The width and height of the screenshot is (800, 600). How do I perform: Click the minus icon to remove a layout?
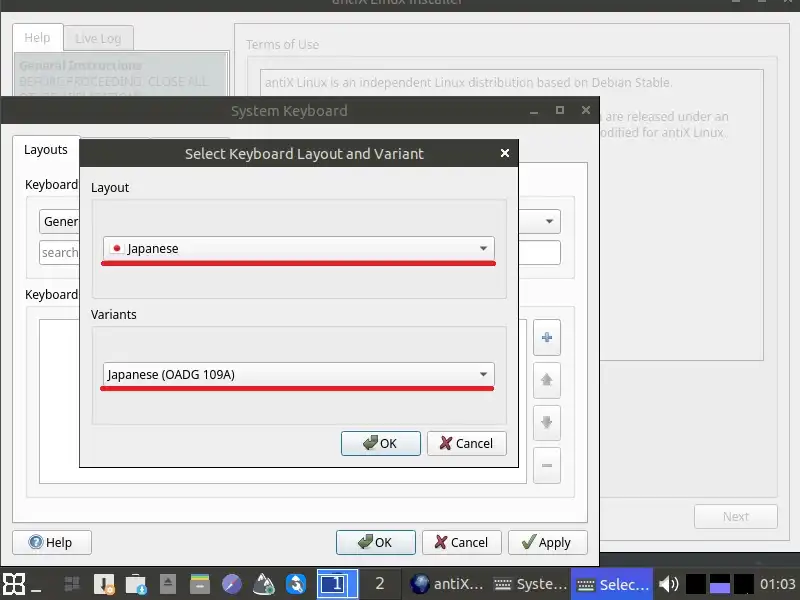coord(546,465)
